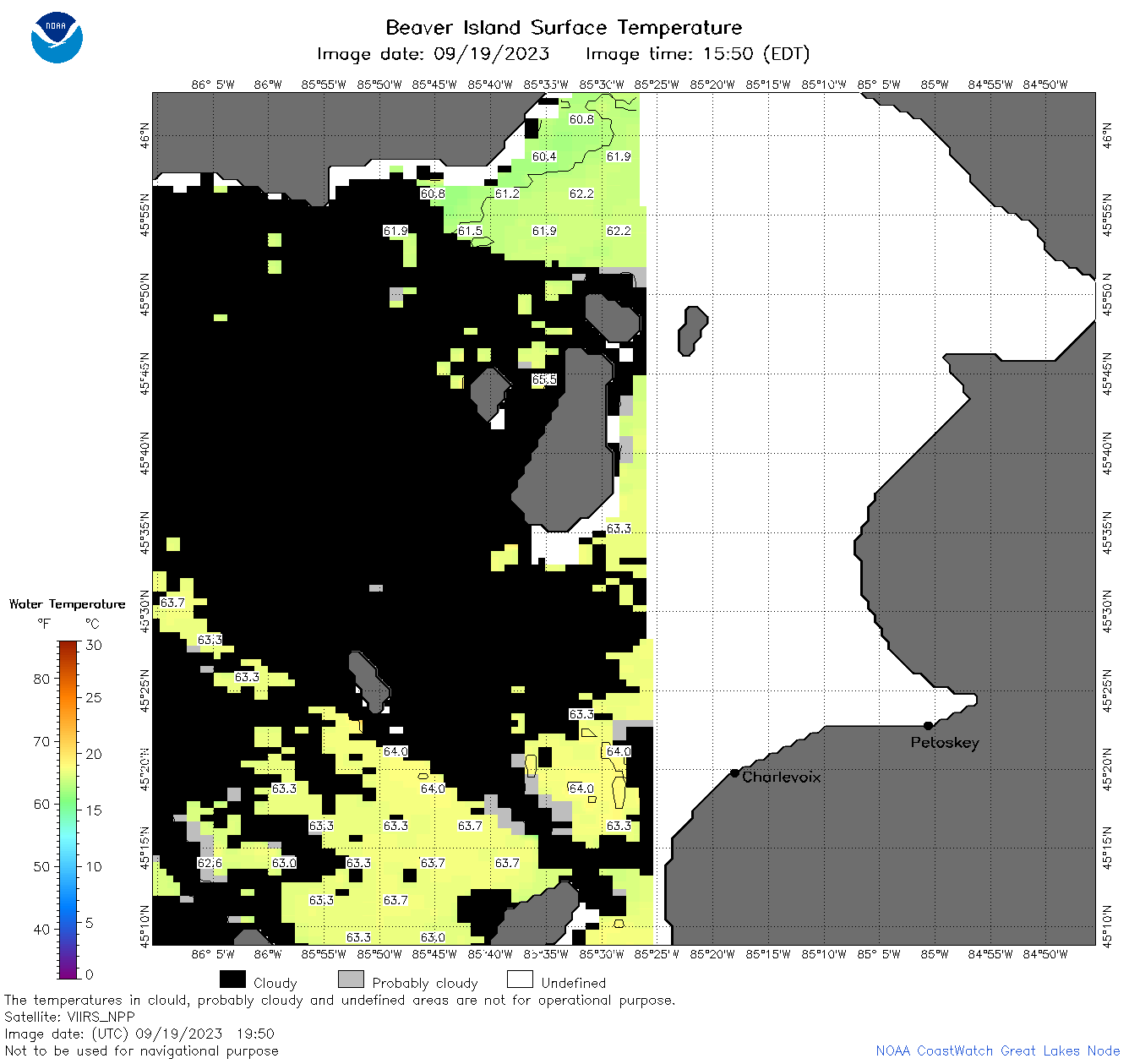Click the 62.6 temperature reading
This screenshot has width=1129, height=1064.
(210, 863)
